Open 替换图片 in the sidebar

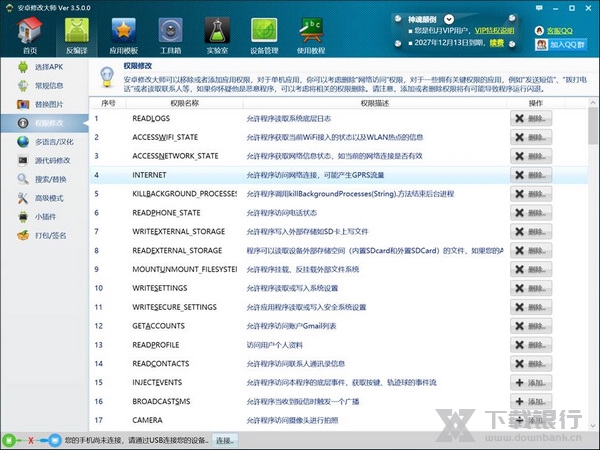click(44, 104)
